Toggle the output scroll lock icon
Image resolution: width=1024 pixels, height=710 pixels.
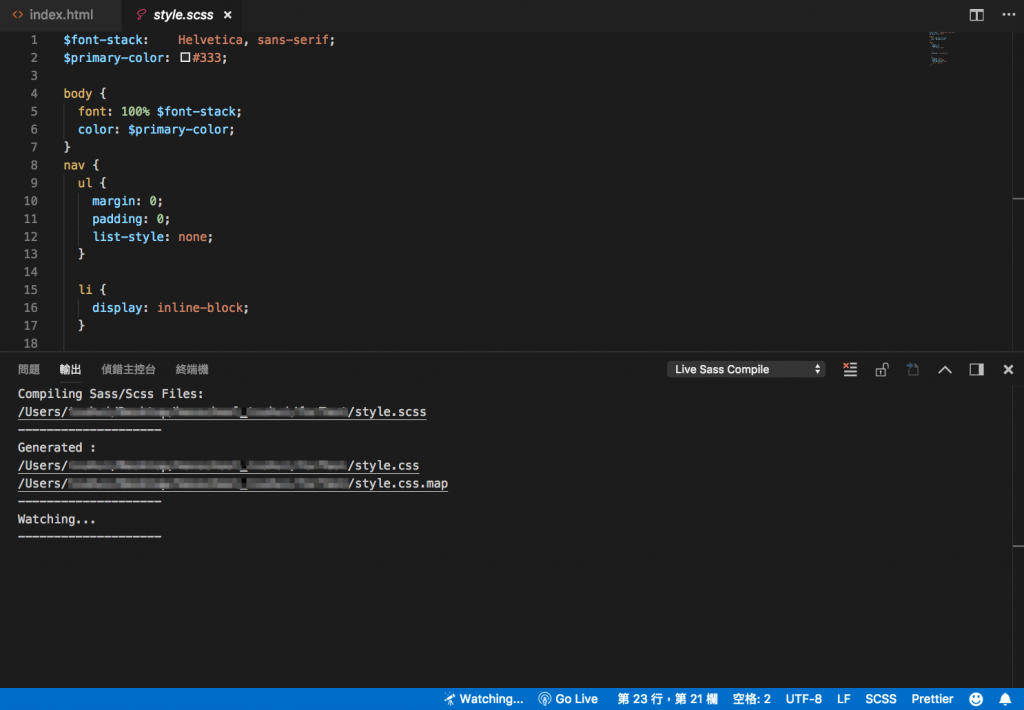[x=882, y=369]
